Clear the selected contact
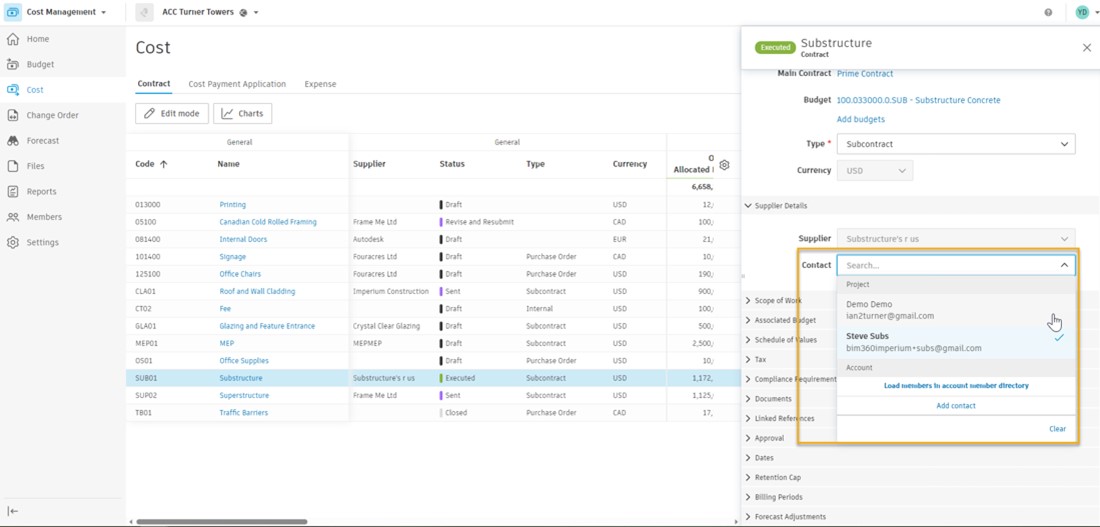 (x=1057, y=429)
